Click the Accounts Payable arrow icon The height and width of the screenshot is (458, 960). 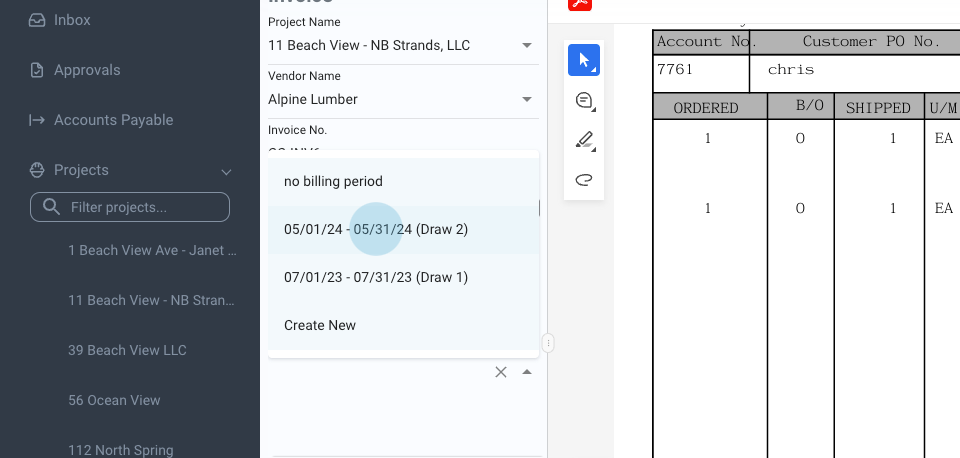pos(37,120)
